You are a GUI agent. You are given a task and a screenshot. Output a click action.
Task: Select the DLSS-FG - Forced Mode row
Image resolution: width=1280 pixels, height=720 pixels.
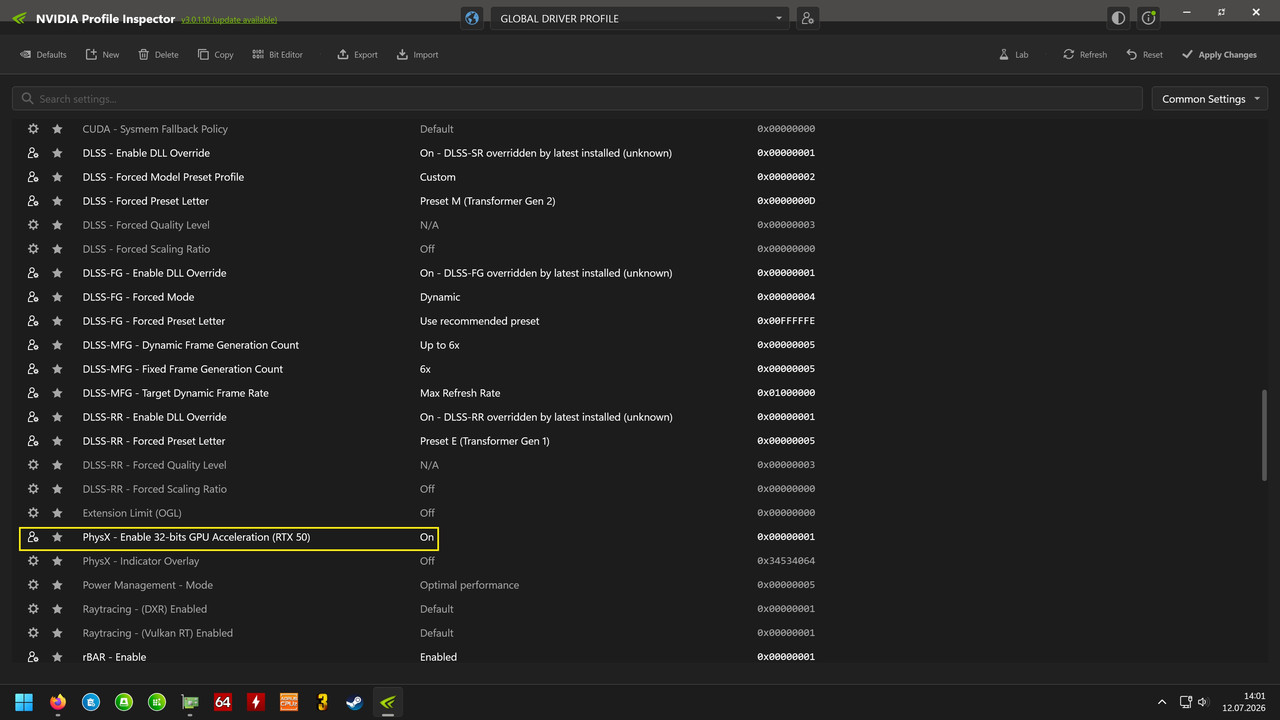click(x=420, y=297)
